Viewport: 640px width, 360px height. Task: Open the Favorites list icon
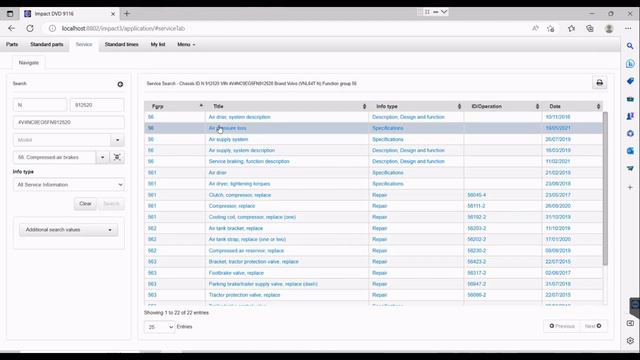[x=571, y=28]
